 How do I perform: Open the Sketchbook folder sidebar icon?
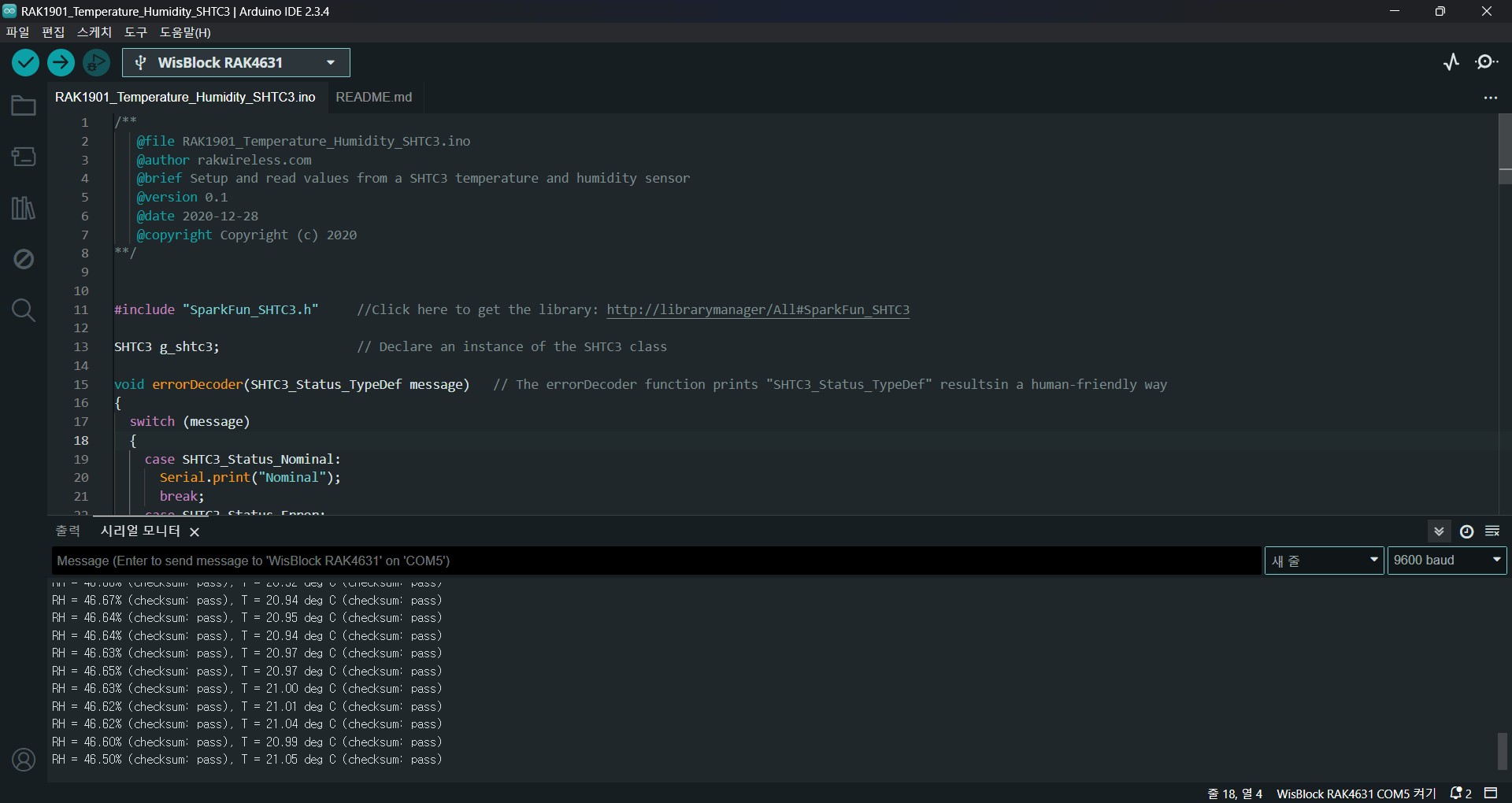coord(24,105)
